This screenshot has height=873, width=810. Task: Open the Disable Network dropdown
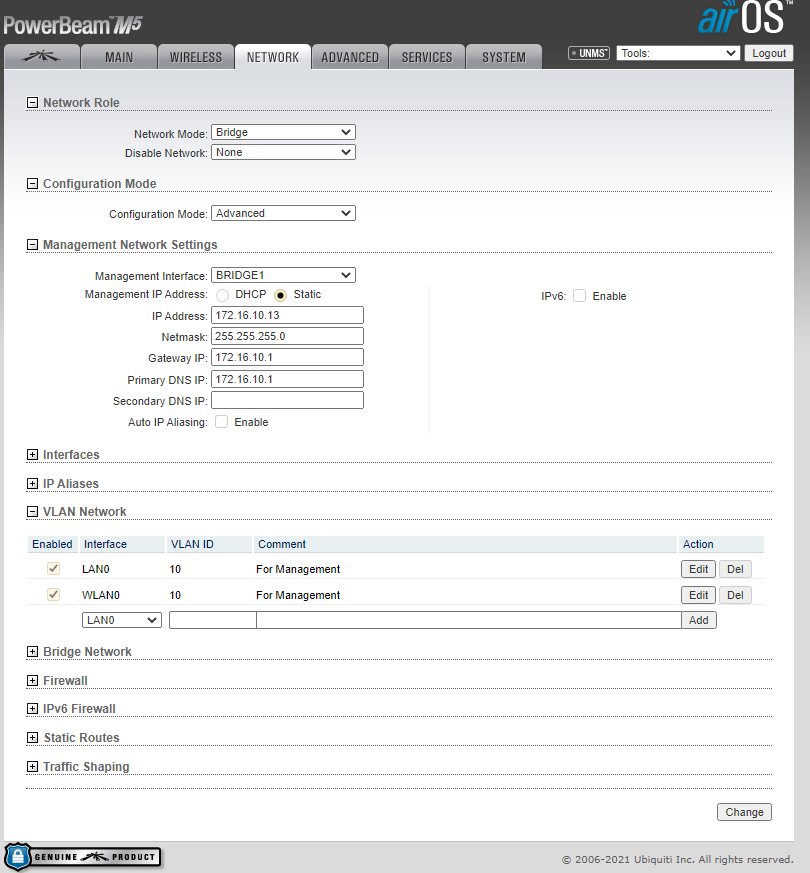tap(283, 153)
